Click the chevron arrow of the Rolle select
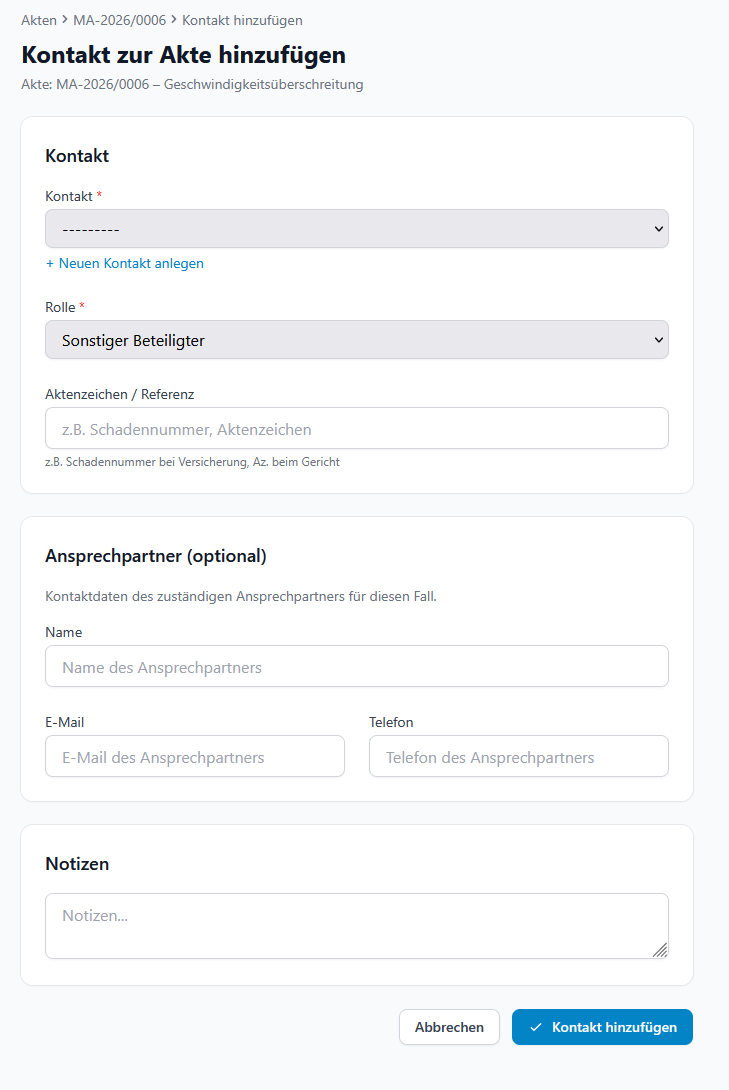Screen dimensions: 729x1090 pyautogui.click(x=658, y=340)
